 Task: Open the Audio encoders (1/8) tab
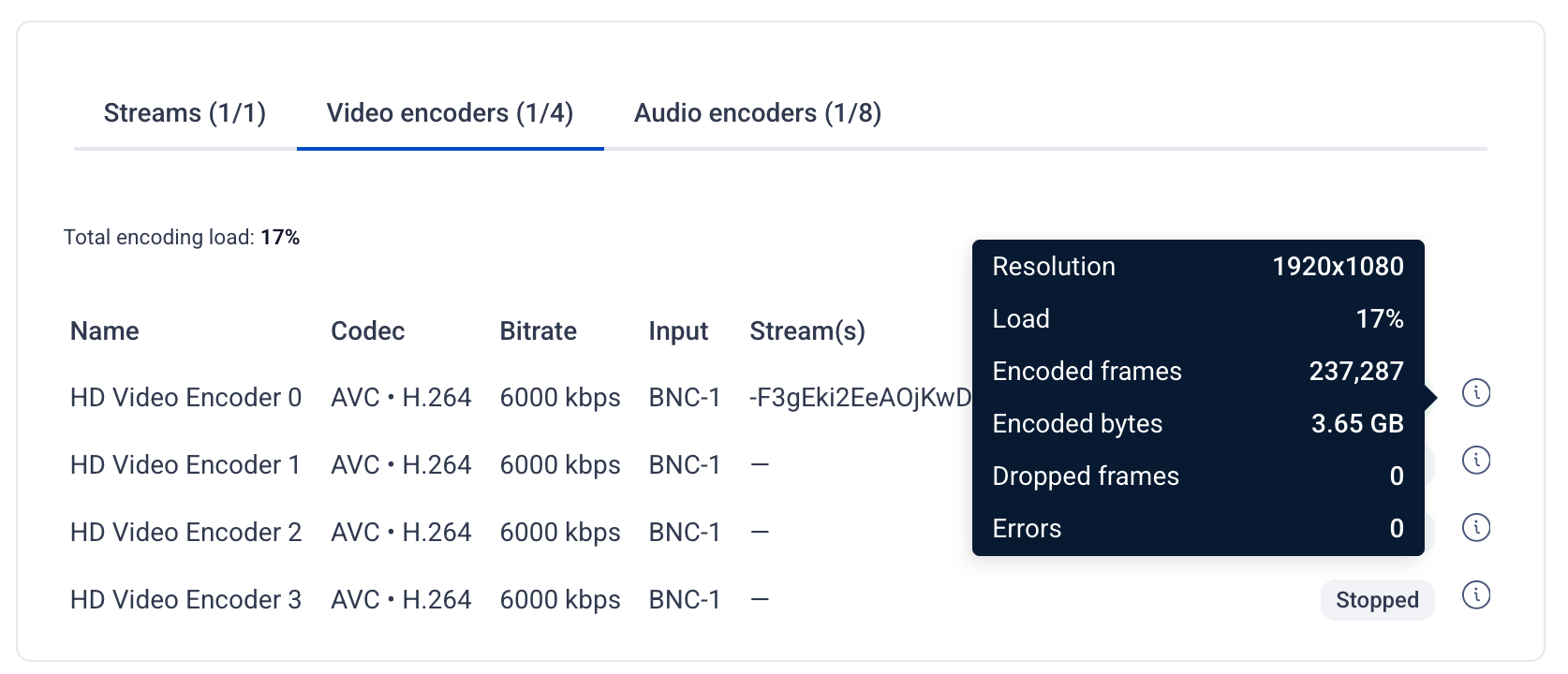(758, 113)
